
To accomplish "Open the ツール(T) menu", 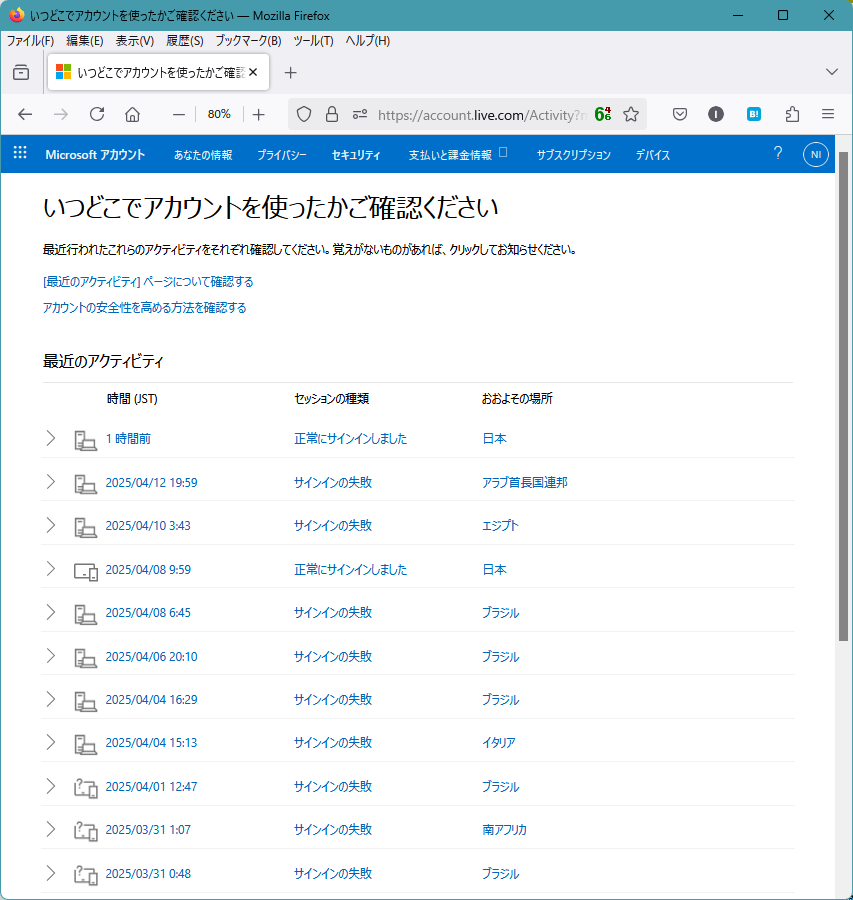I will click(313, 41).
